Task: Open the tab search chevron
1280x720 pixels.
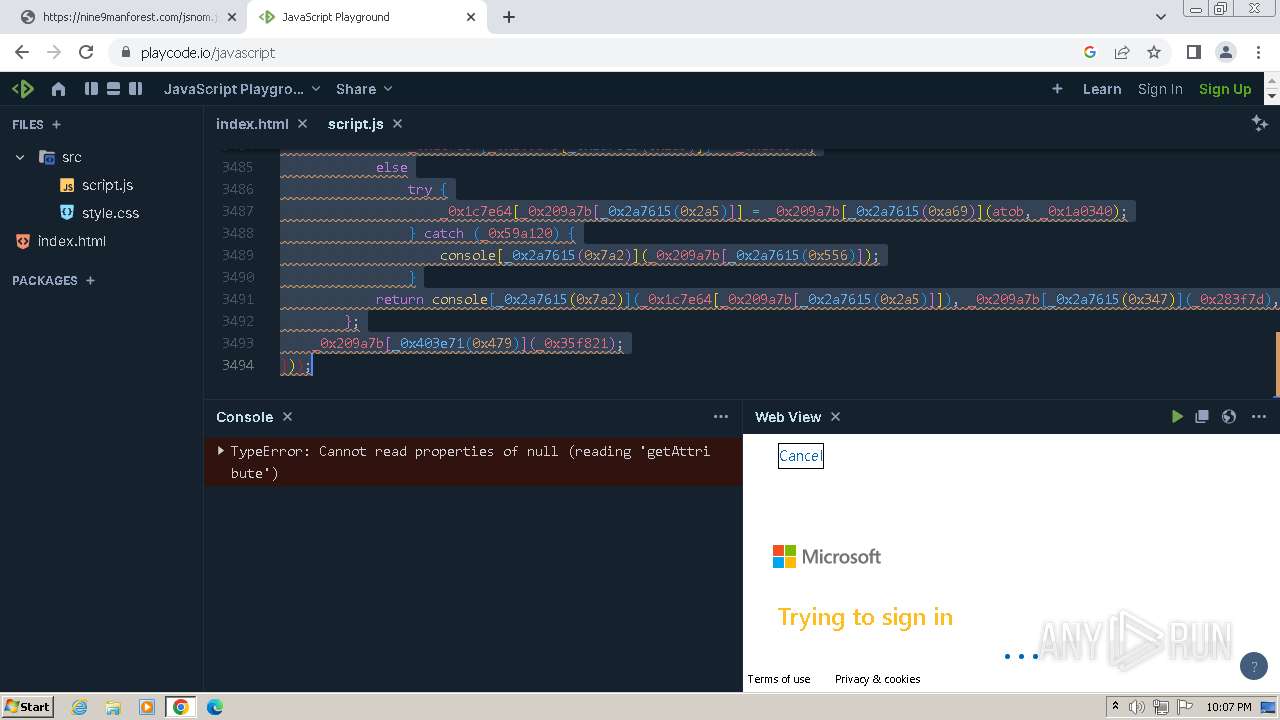Action: [1160, 17]
